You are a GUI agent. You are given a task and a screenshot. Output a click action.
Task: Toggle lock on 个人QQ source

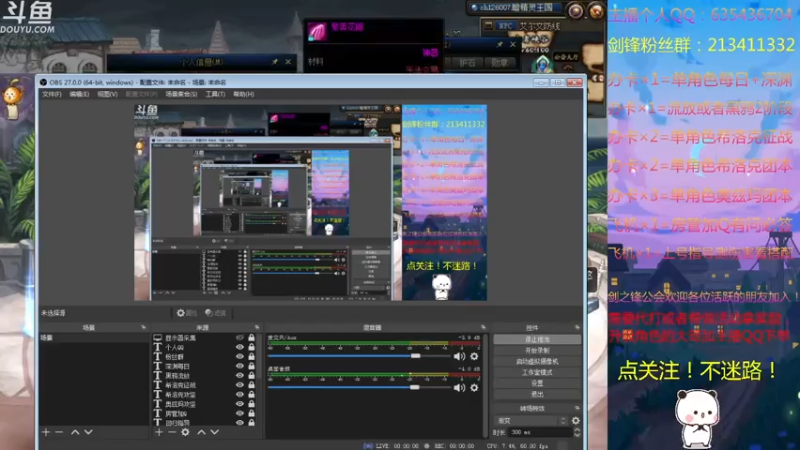coord(251,347)
